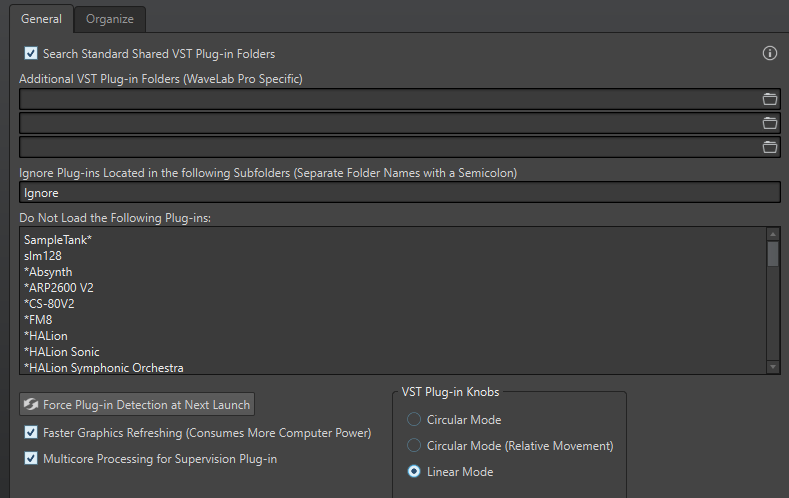789x498 pixels.
Task: Browse folder for first additional VST path
Action: (769, 99)
